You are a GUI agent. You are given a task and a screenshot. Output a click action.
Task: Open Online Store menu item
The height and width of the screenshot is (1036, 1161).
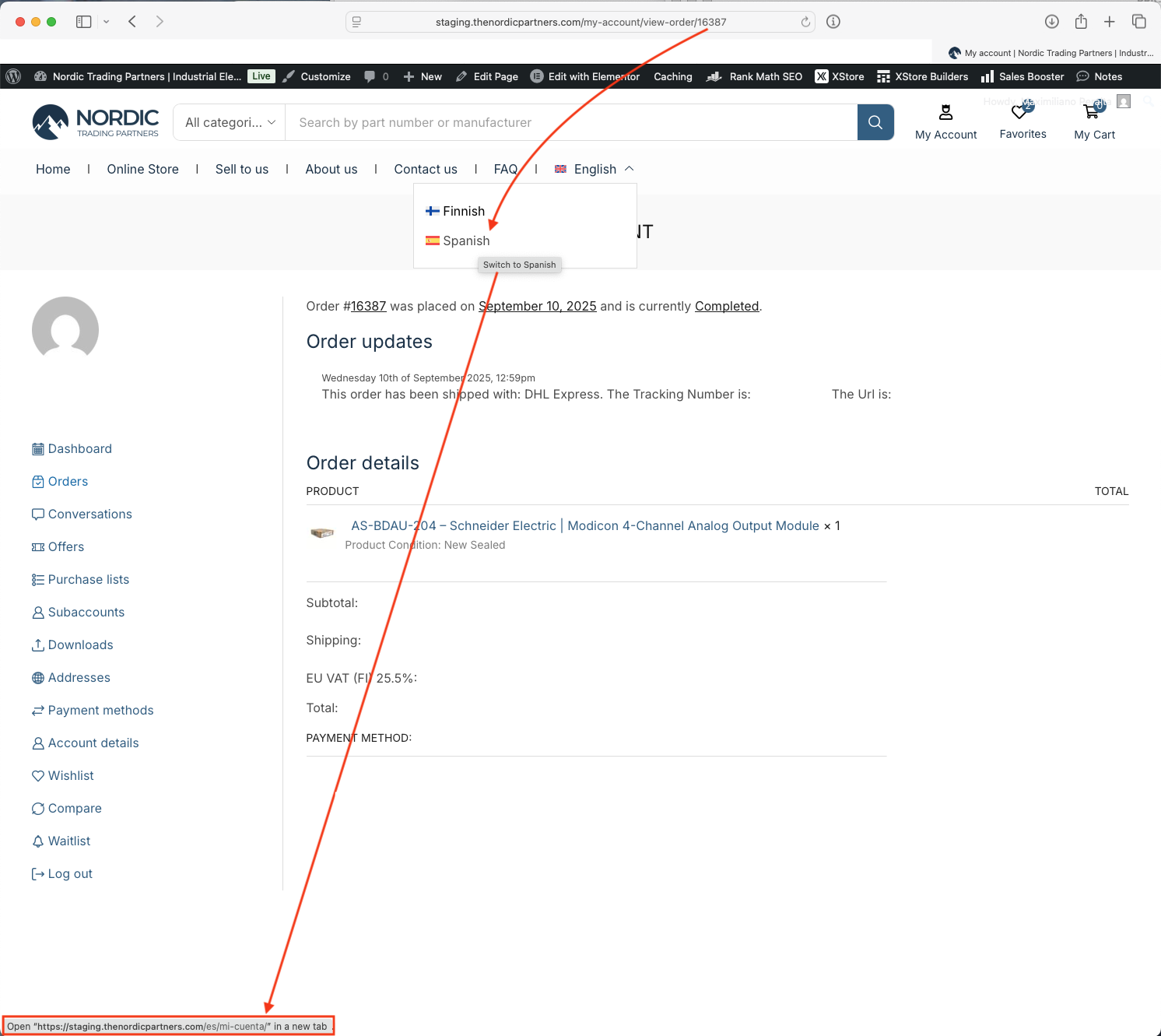click(x=142, y=169)
